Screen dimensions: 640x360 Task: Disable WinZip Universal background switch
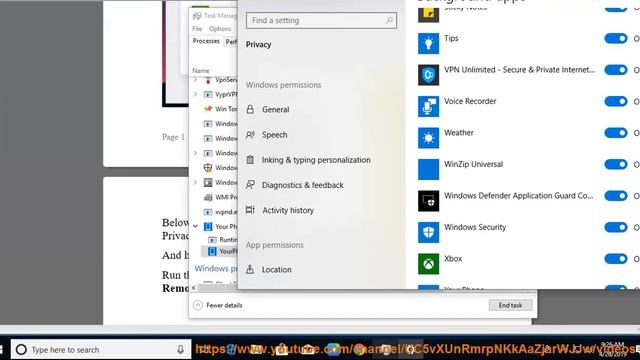(x=616, y=164)
